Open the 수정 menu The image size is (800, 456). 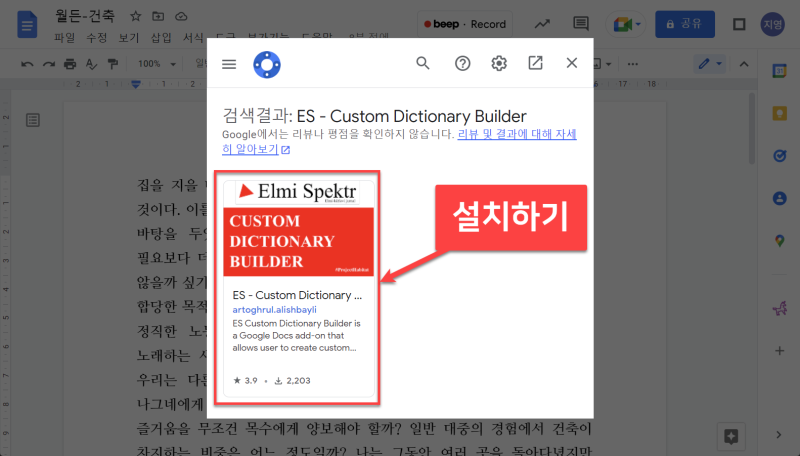[96, 38]
